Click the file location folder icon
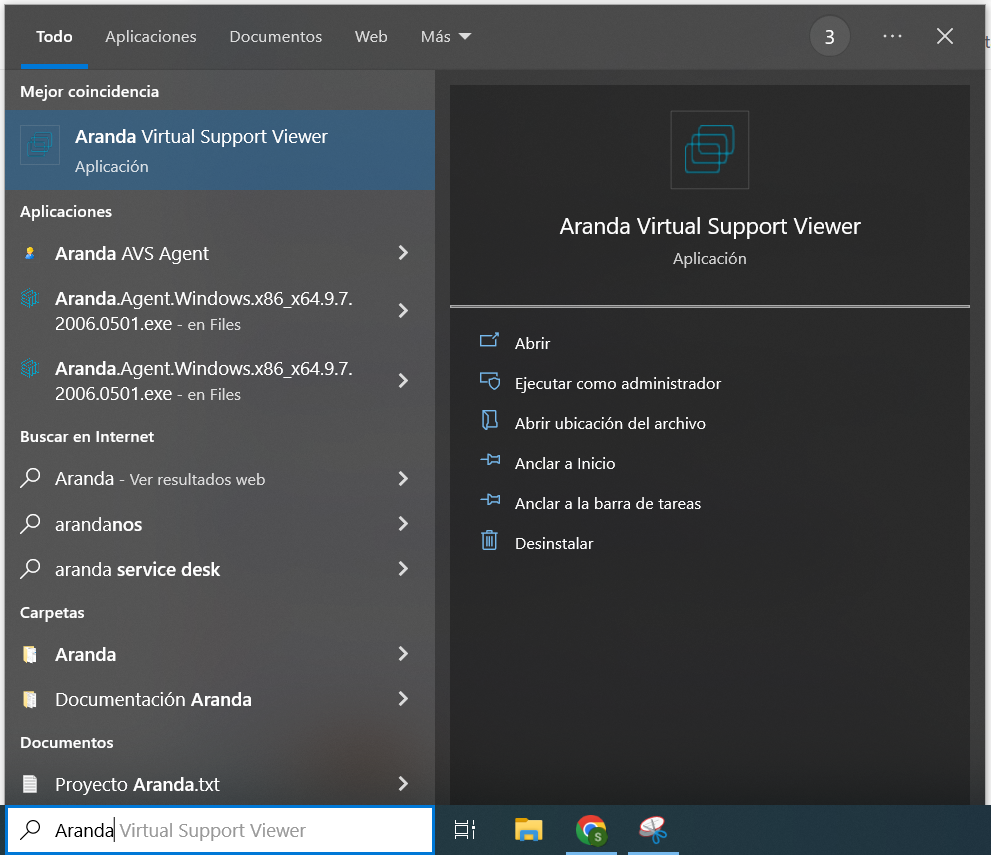This screenshot has height=855, width=991. [x=489, y=420]
